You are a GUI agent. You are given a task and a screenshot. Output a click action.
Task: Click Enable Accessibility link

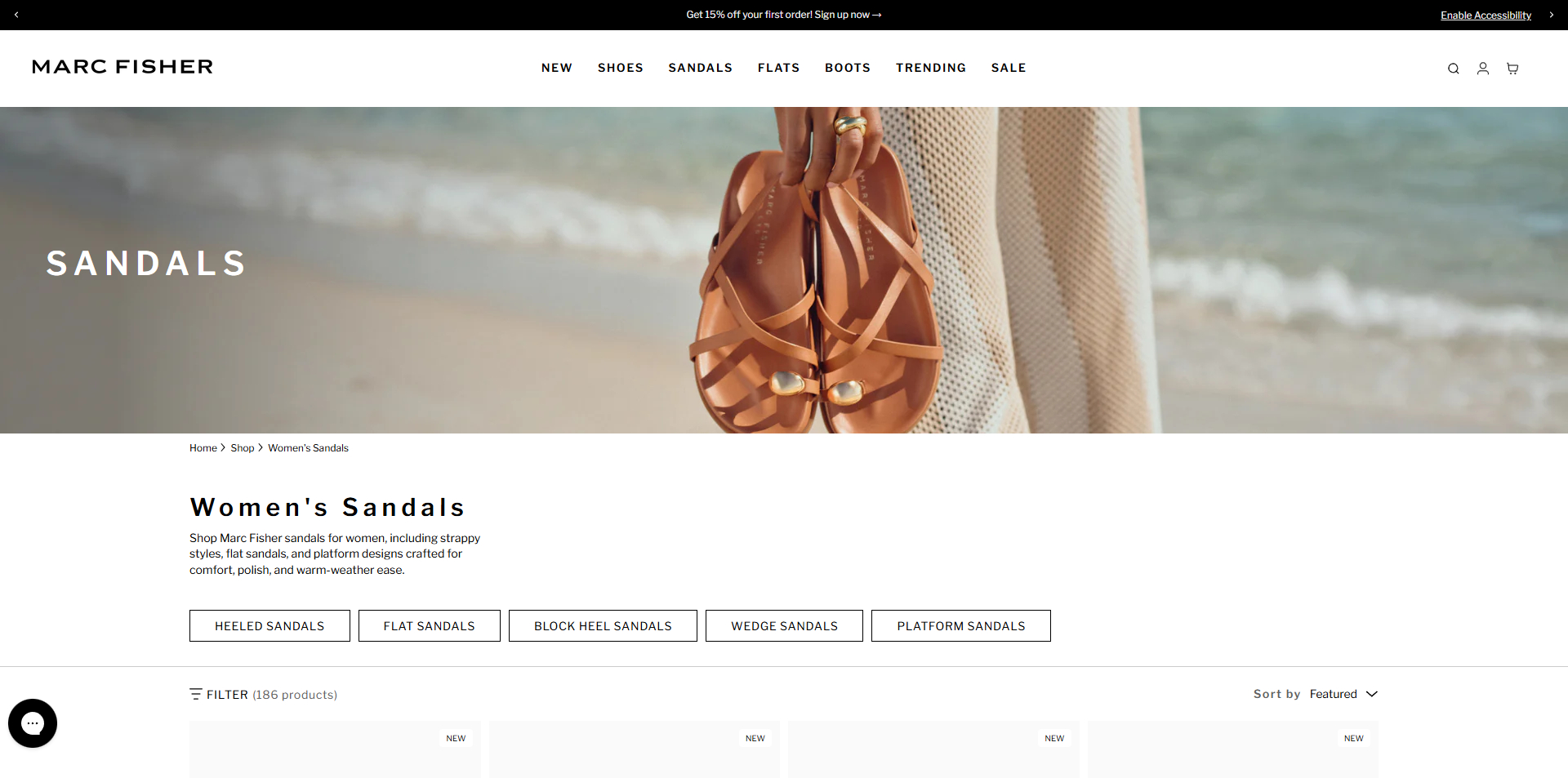click(x=1486, y=16)
